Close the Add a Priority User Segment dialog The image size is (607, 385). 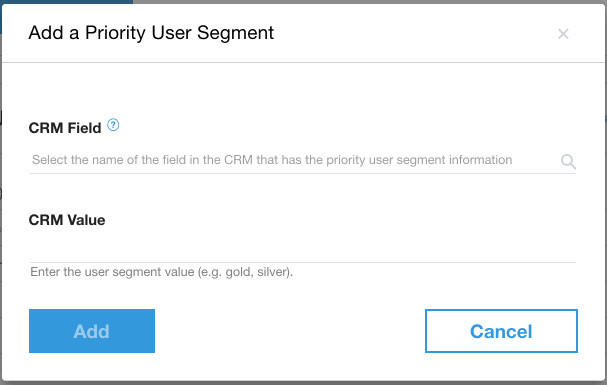pyautogui.click(x=563, y=34)
